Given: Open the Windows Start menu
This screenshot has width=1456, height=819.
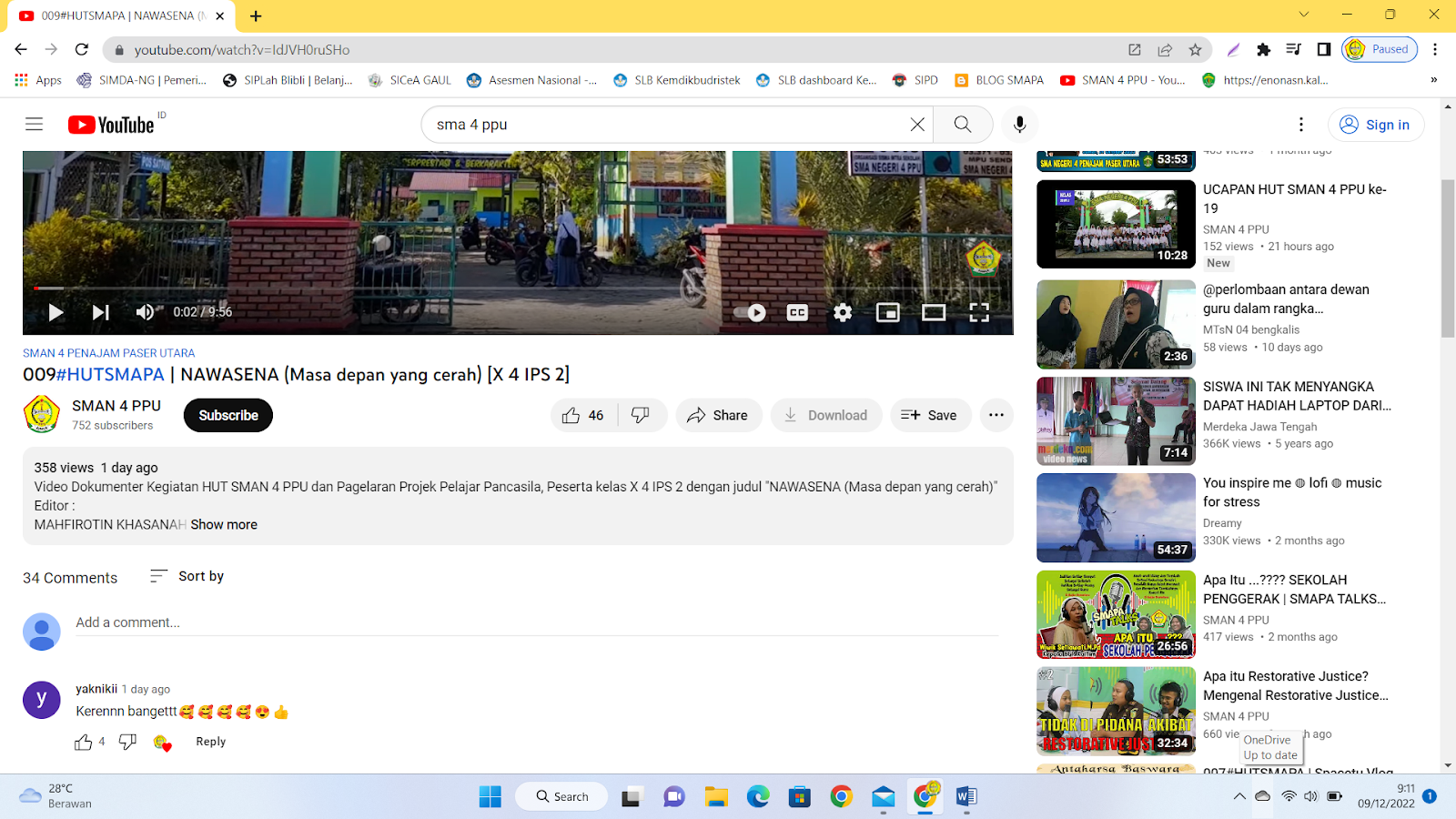Looking at the screenshot, I should (490, 796).
